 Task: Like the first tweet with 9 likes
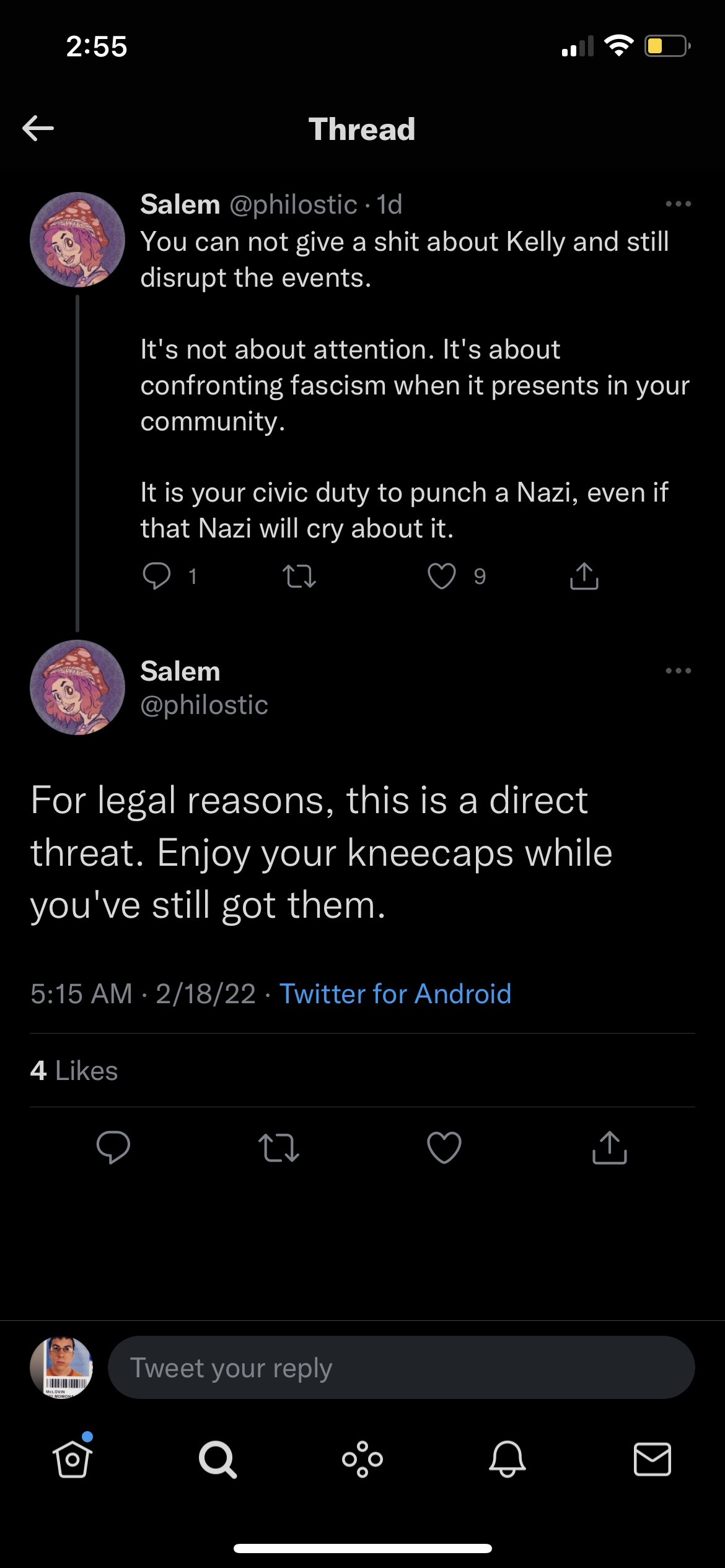442,576
